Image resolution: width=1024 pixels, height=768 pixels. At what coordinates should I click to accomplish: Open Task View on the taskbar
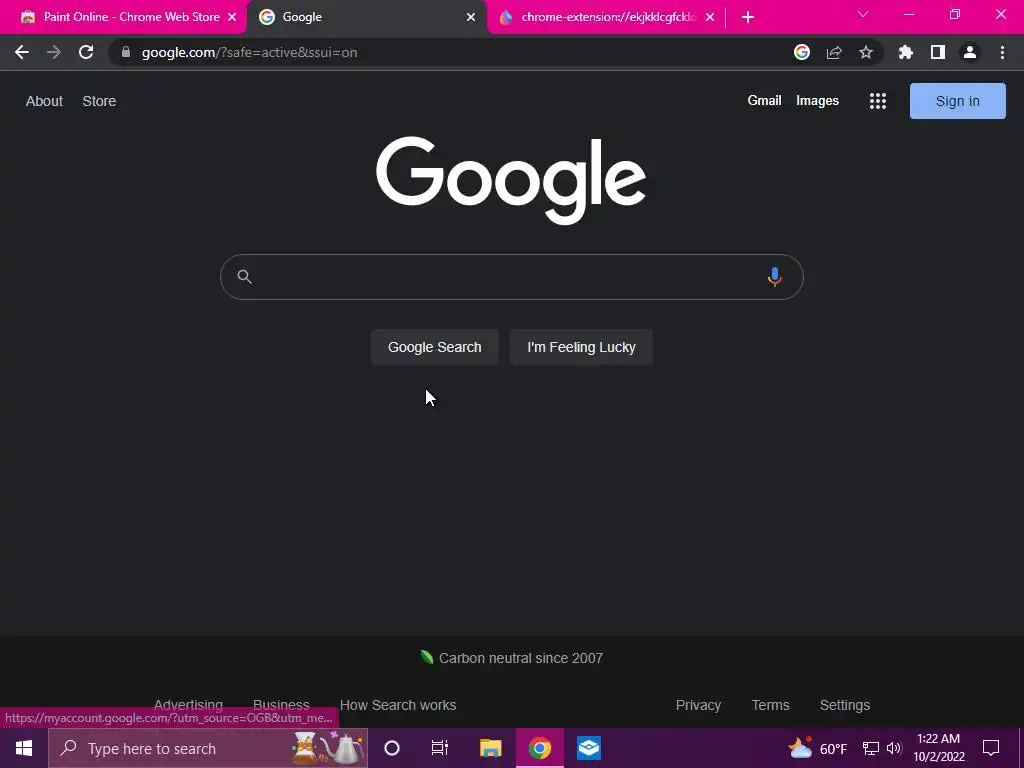pyautogui.click(x=440, y=748)
